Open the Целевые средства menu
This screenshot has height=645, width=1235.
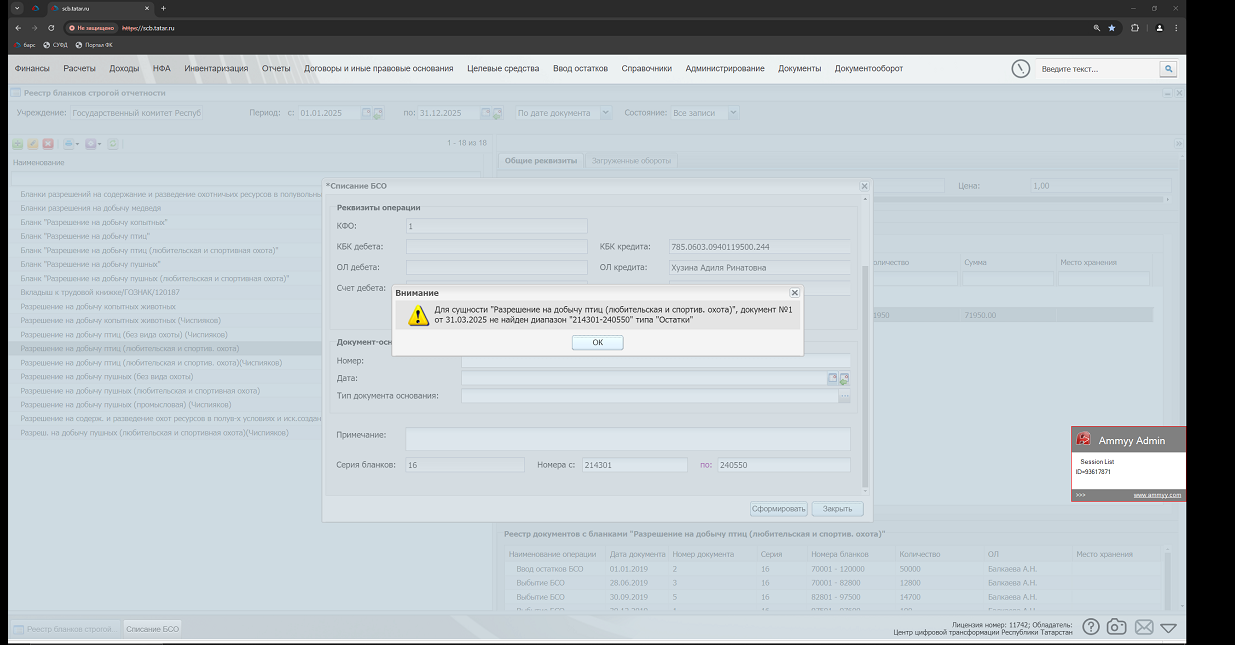(503, 68)
